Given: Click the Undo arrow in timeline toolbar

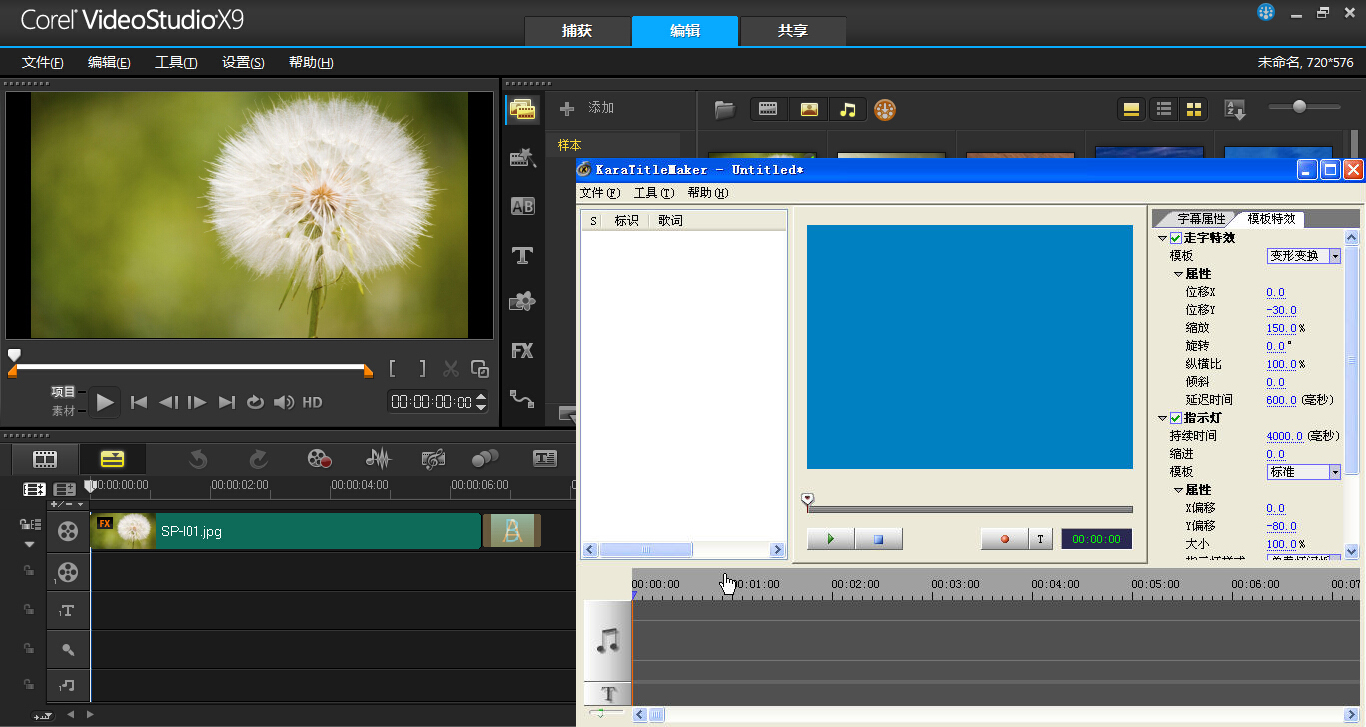Looking at the screenshot, I should coord(197,459).
